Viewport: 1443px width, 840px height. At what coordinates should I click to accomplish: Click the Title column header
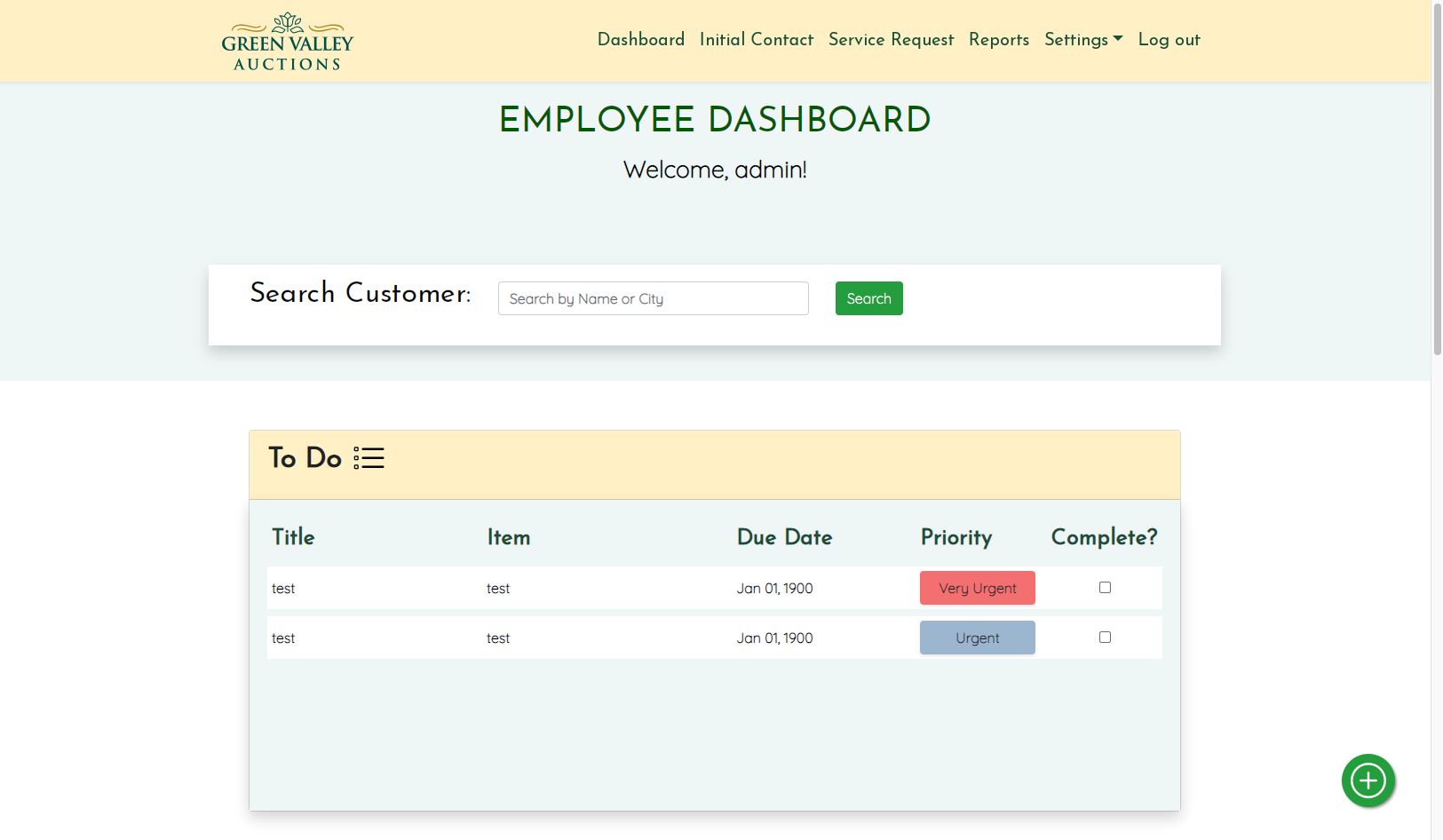pyautogui.click(x=293, y=537)
